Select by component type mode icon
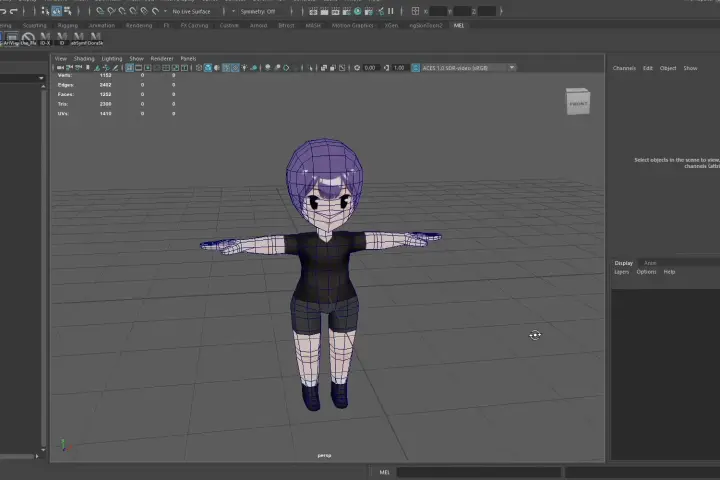720x480 pixels. [x=68, y=11]
